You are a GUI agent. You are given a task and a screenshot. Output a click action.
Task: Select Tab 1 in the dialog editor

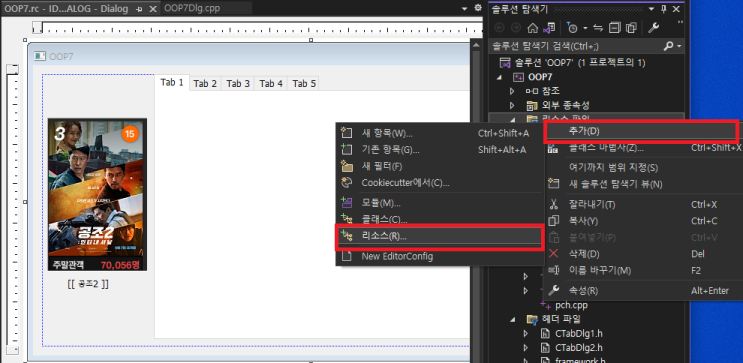(x=172, y=82)
